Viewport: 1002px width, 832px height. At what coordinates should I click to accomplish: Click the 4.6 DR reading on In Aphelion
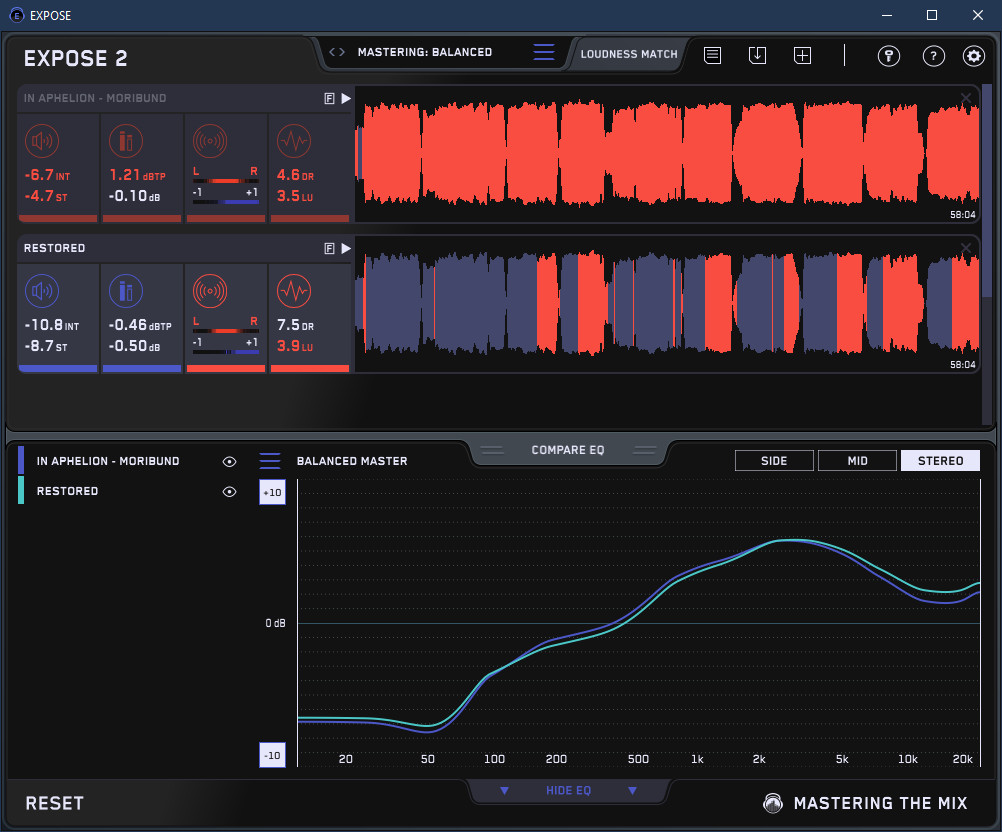pyautogui.click(x=295, y=175)
